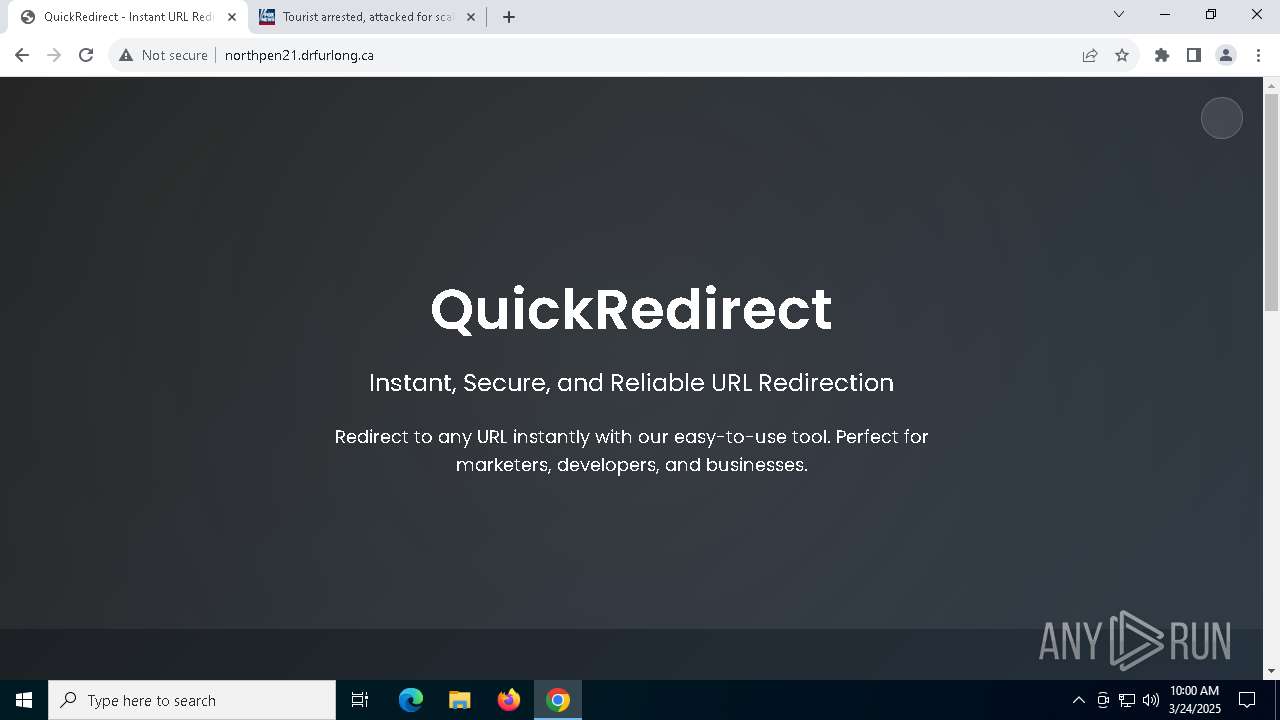This screenshot has height=720, width=1280.
Task: Share this page via share icon
Action: (1090, 55)
